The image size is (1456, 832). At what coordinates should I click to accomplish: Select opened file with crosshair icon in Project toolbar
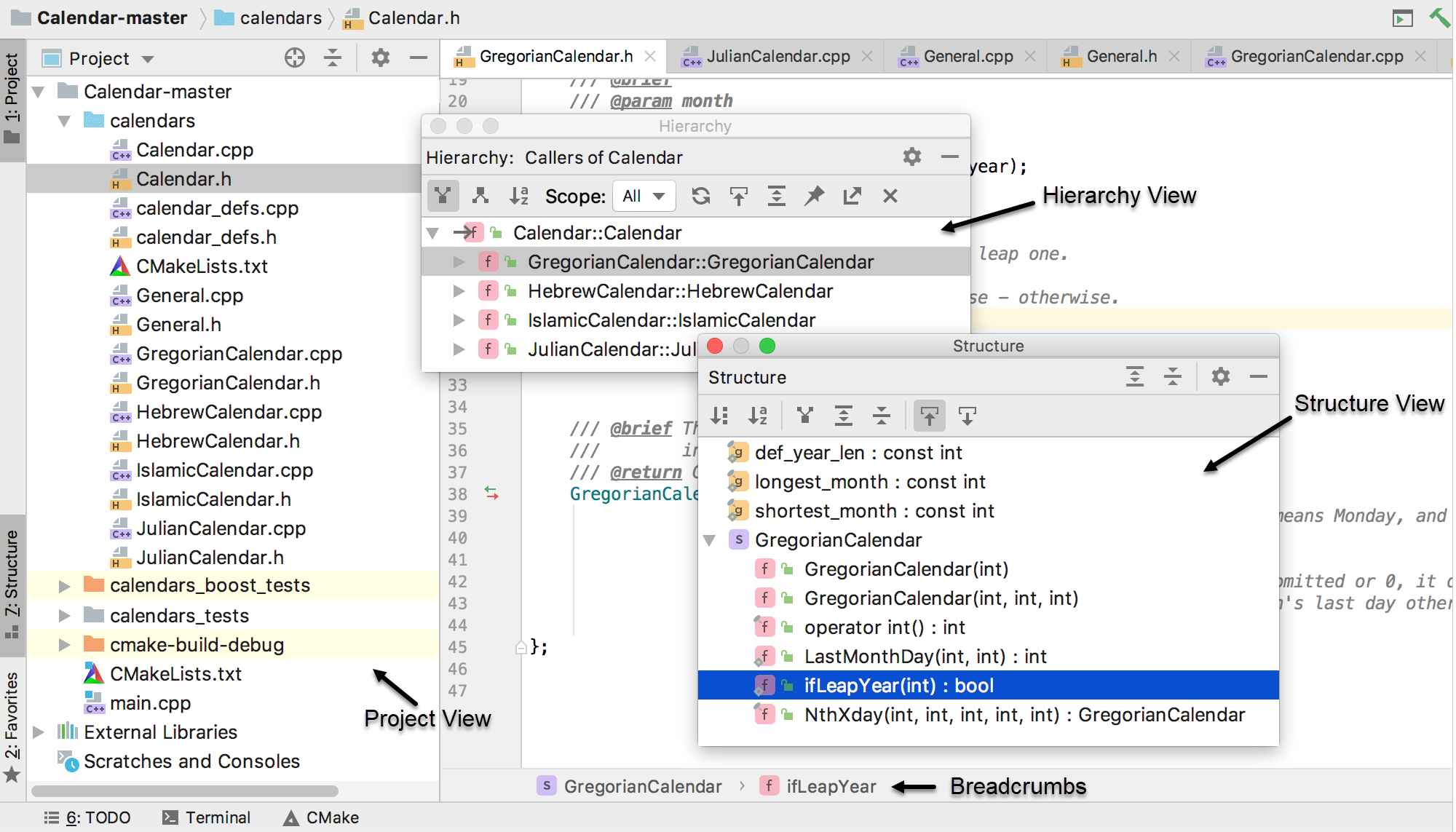coord(294,58)
